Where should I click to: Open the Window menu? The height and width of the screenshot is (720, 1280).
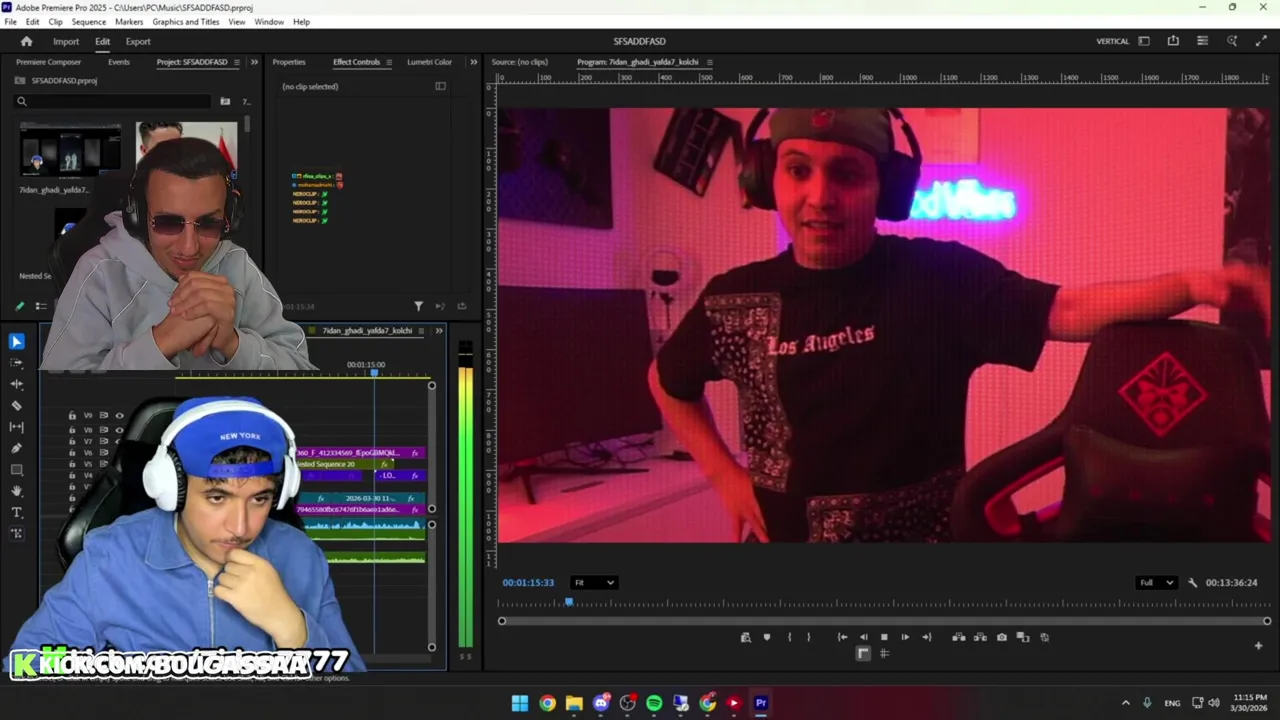(x=269, y=22)
